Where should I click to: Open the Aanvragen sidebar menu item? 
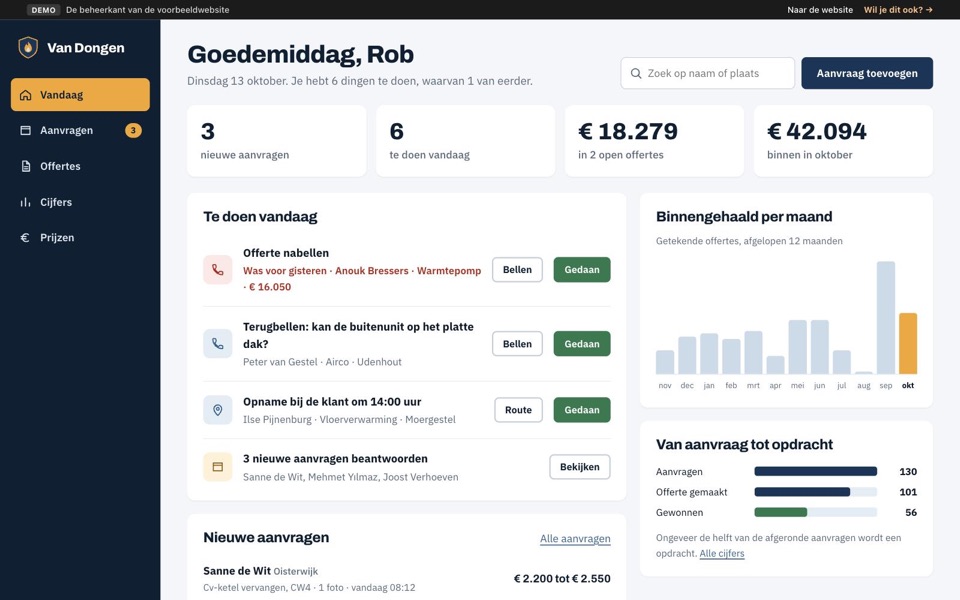80,130
